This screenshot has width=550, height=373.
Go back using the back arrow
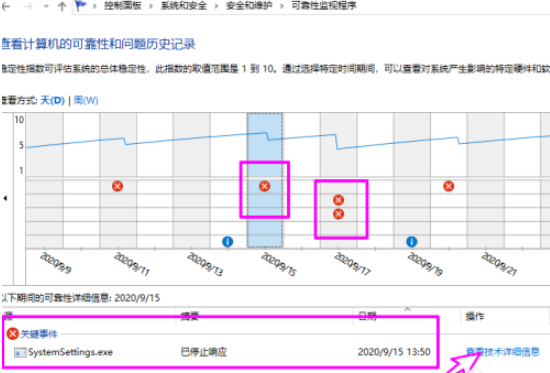[6, 6]
